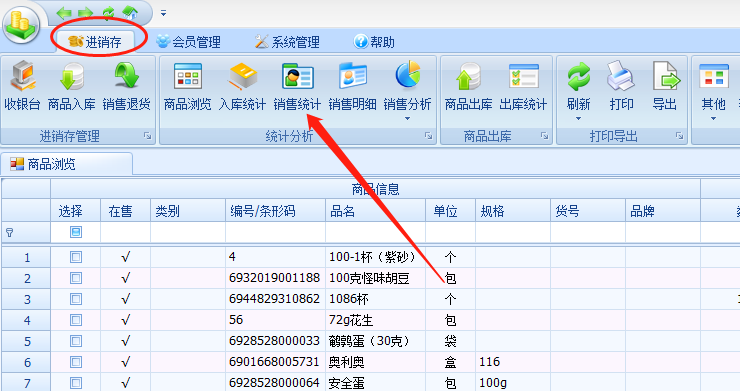Click the 编号/条形码 filter input cell
Screen dimensions: 740x391
pyautogui.click(x=276, y=232)
